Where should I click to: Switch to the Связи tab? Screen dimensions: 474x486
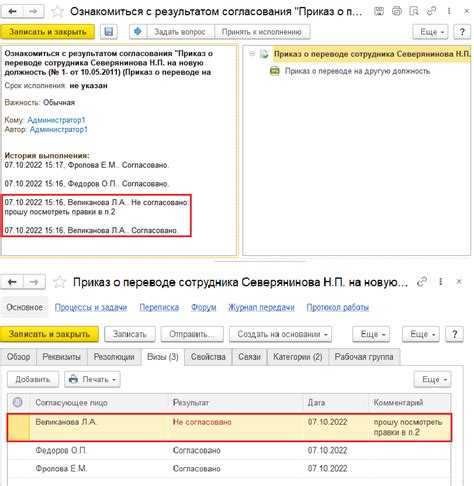point(249,357)
